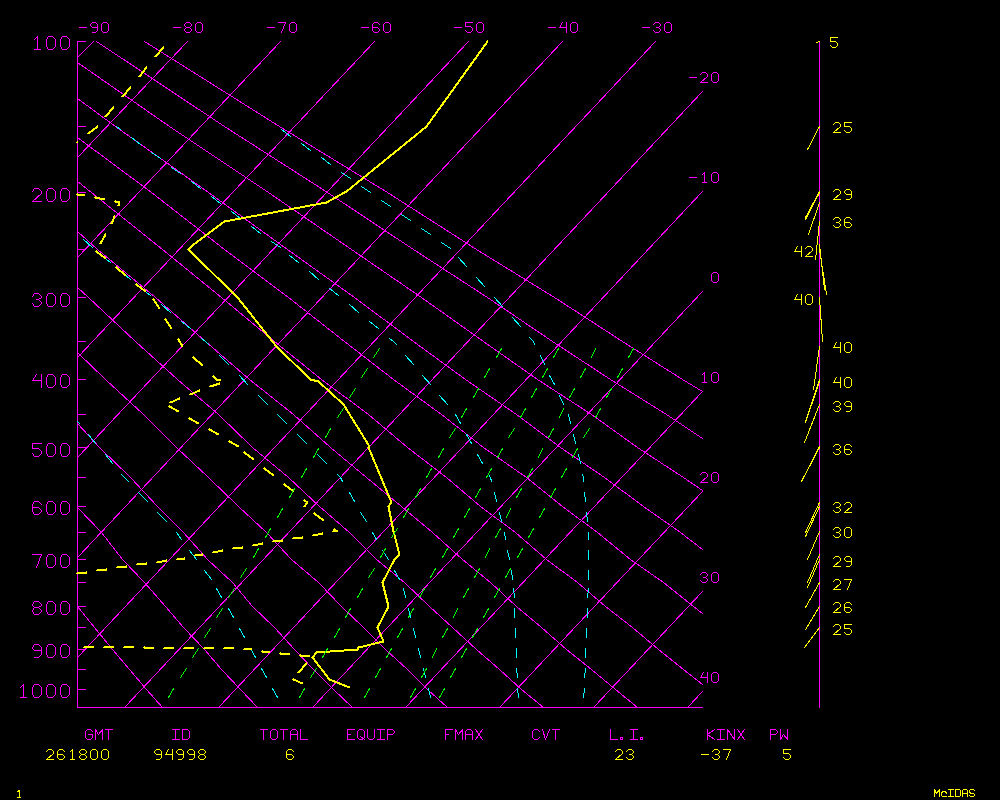The image size is (1000, 800).
Task: Select the L.I. value 23
Action: coord(624,754)
